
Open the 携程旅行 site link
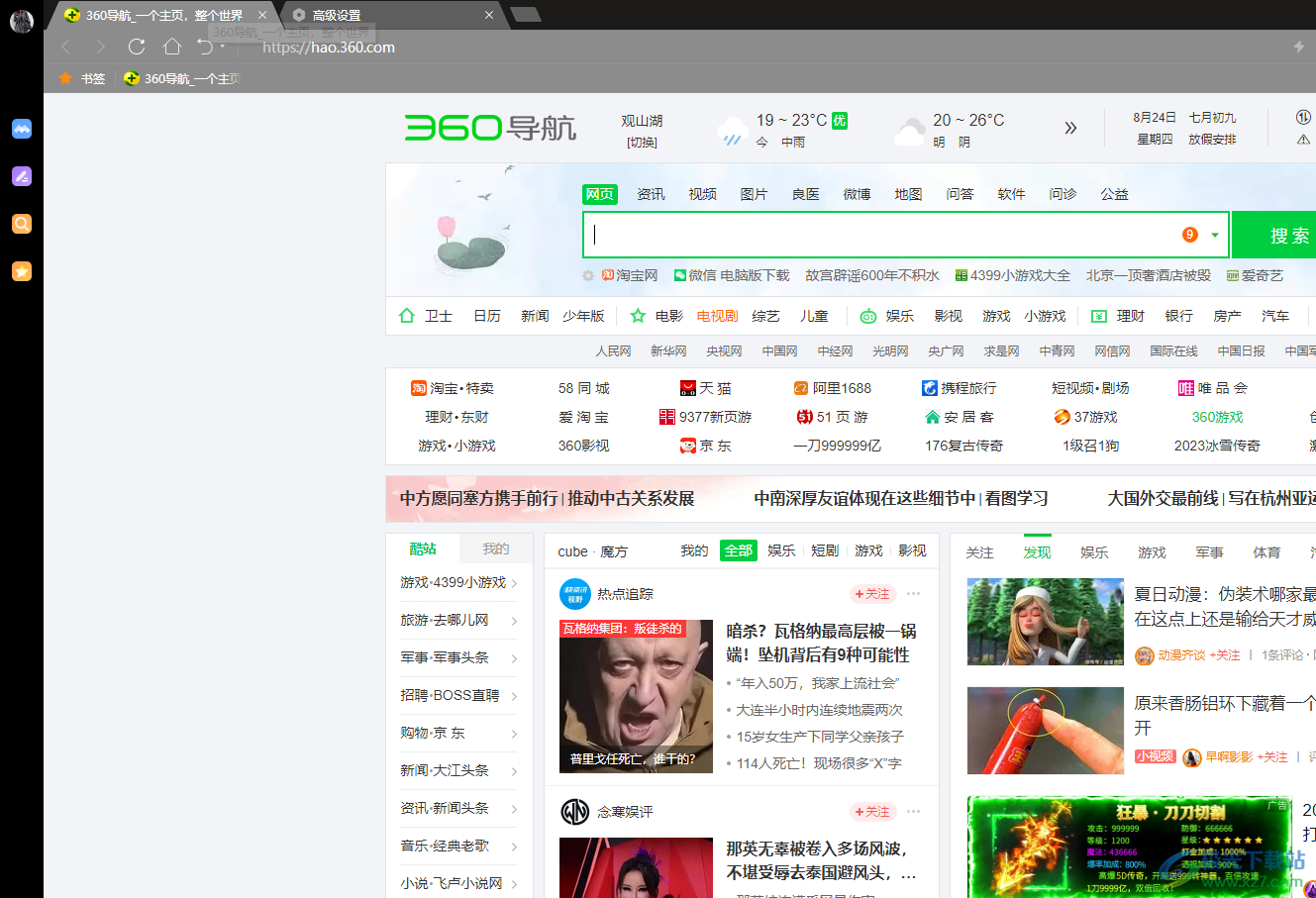pos(959,388)
